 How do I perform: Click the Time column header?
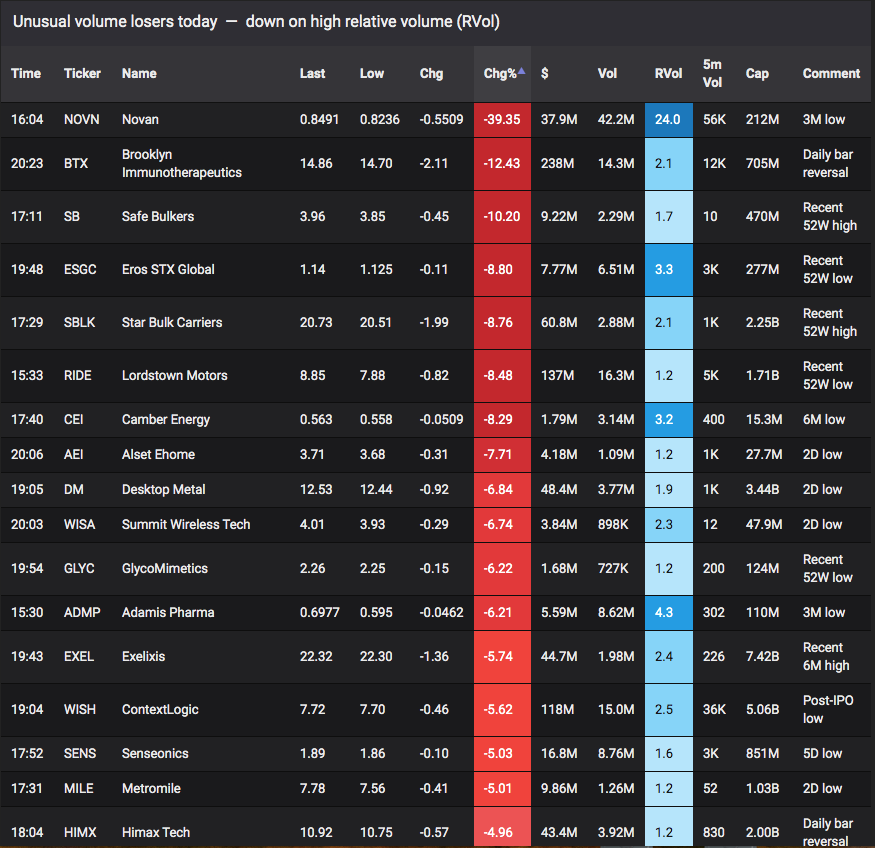26,74
